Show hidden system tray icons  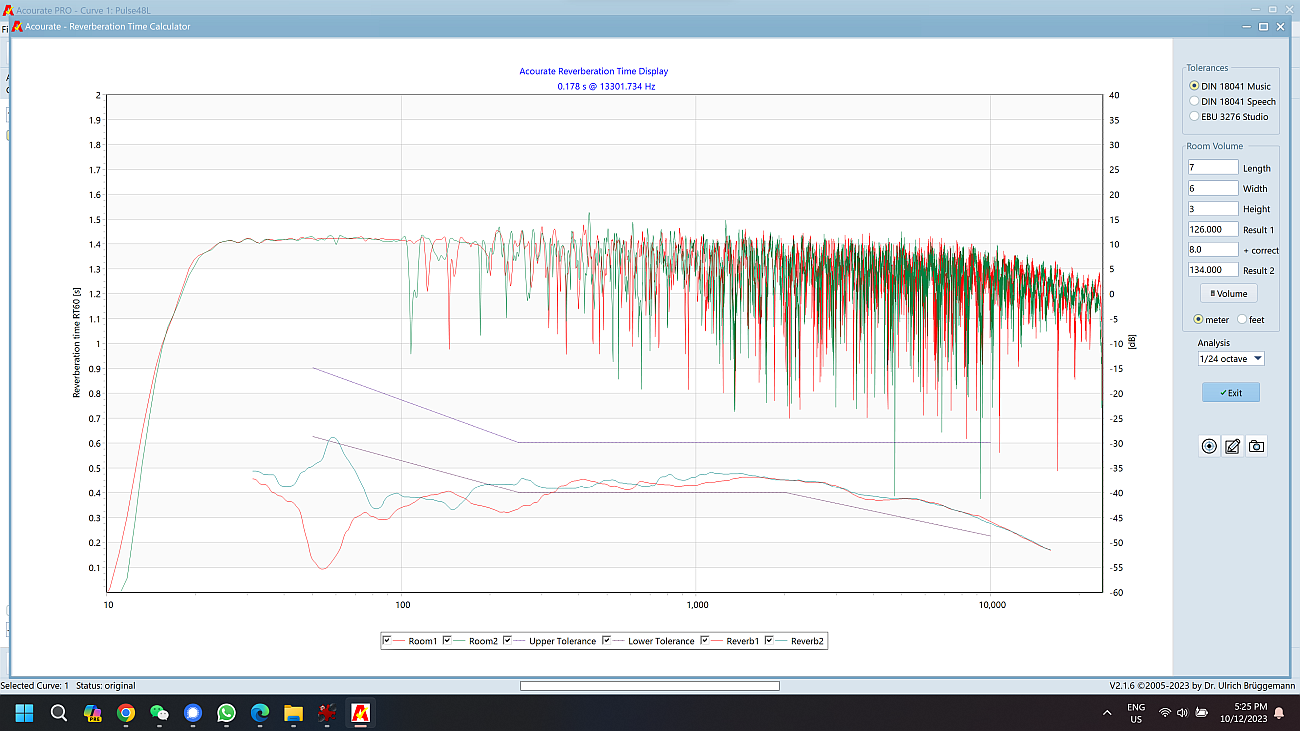pyautogui.click(x=1106, y=713)
